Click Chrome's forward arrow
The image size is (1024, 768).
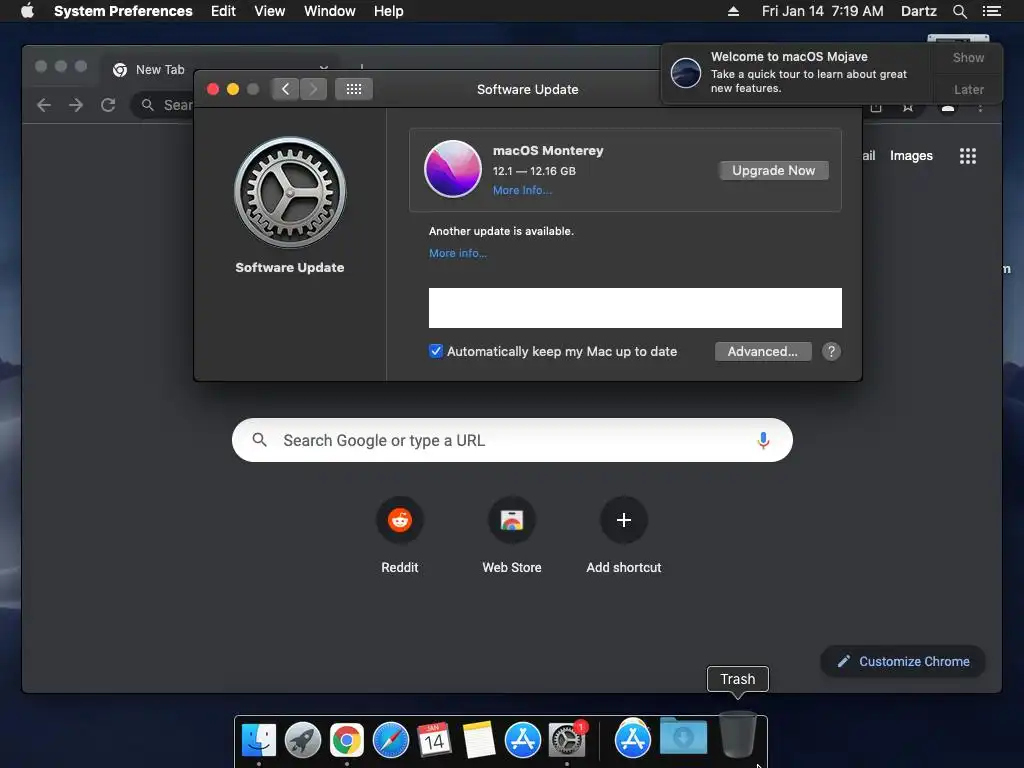click(76, 105)
